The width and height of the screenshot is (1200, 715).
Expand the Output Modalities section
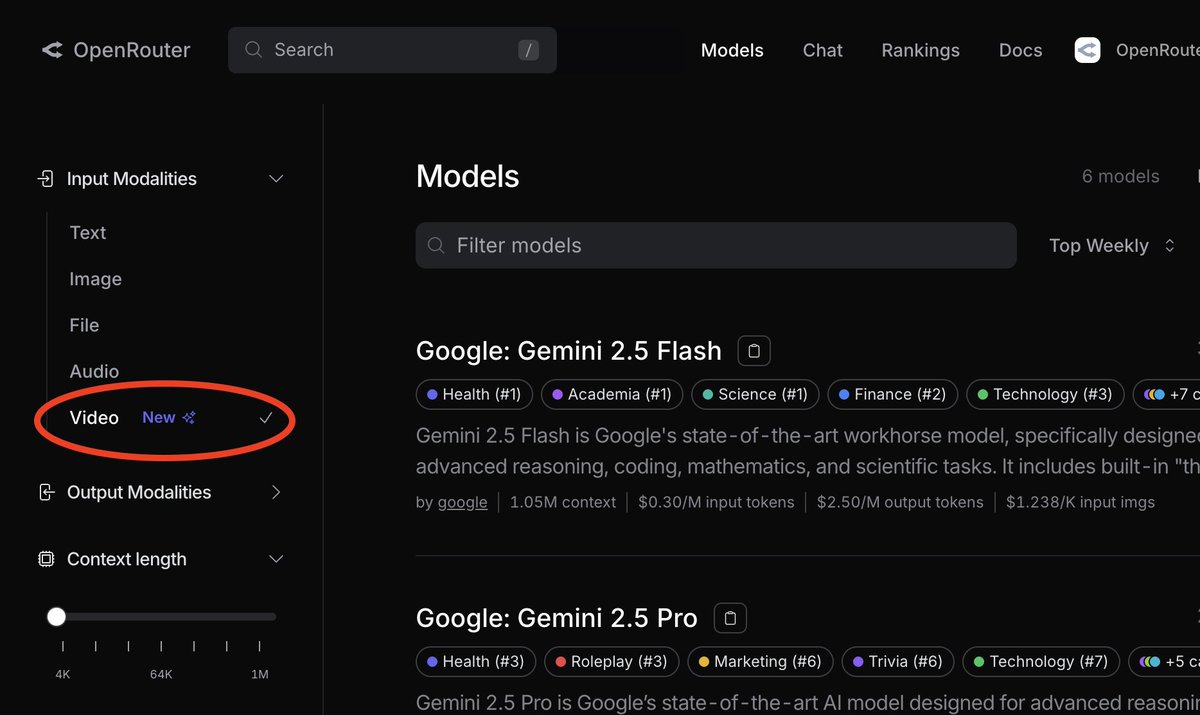click(x=277, y=492)
